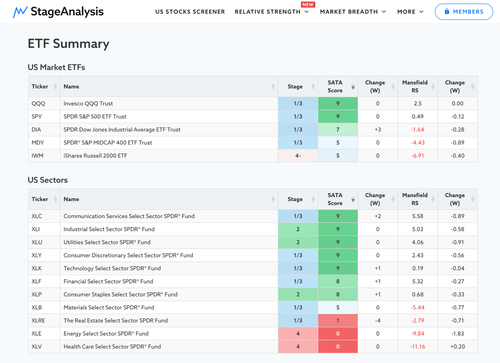The image size is (500, 363).
Task: Sort US Sectors table by Ticker
Action: [x=44, y=199]
